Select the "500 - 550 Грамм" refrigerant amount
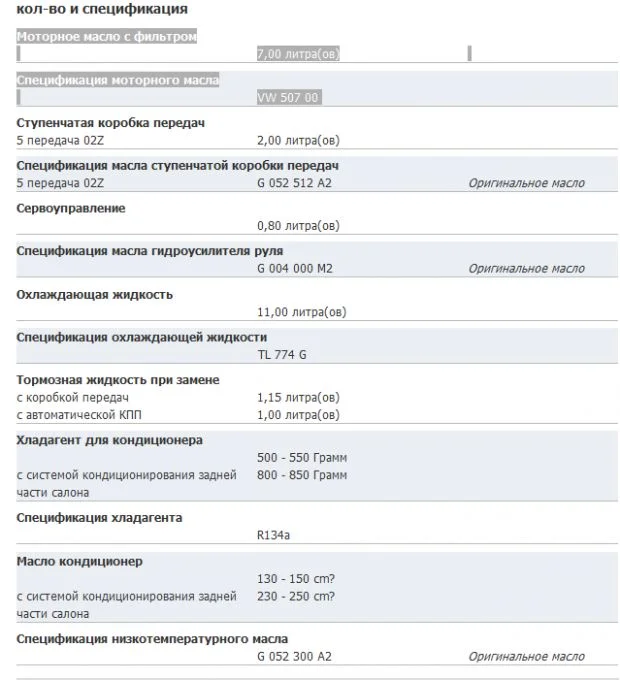This screenshot has height=680, width=620. tap(302, 457)
